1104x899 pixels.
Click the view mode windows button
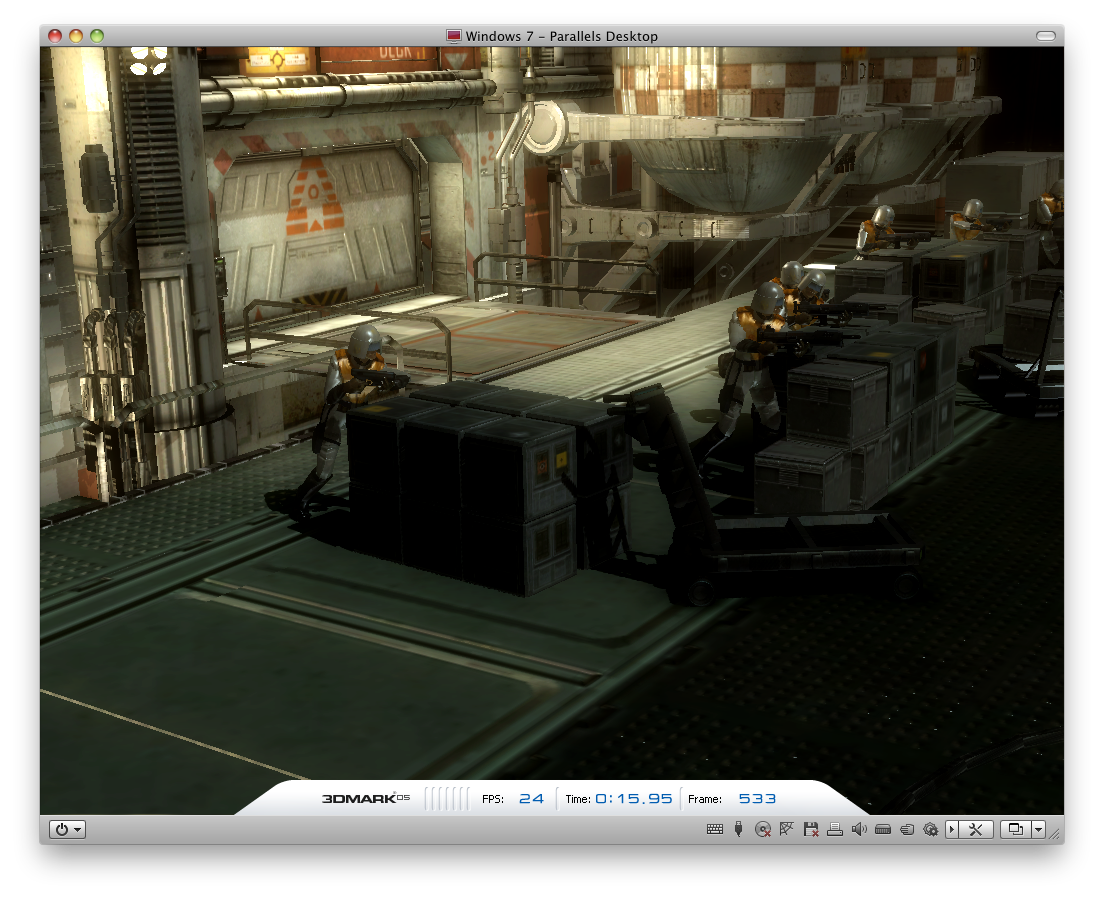1016,829
